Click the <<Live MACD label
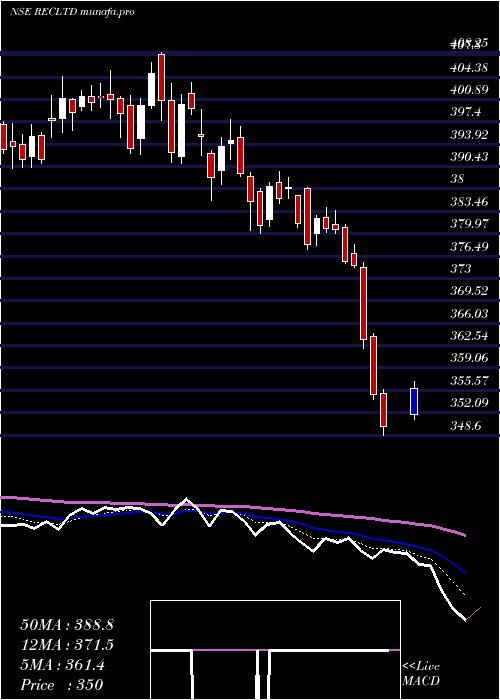This screenshot has height=700, width=500. (x=421, y=674)
